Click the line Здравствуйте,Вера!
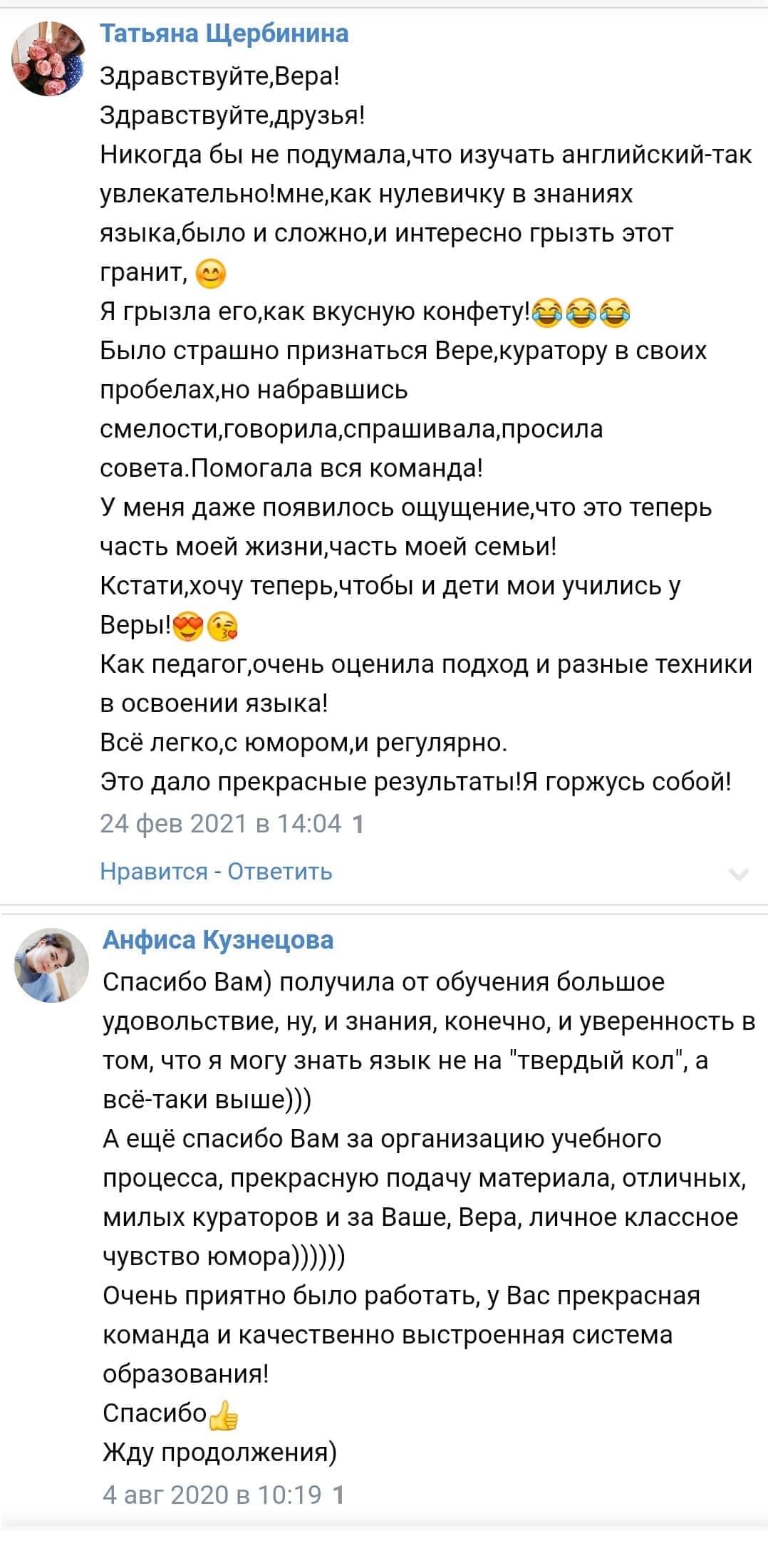768x1568 pixels. click(219, 76)
